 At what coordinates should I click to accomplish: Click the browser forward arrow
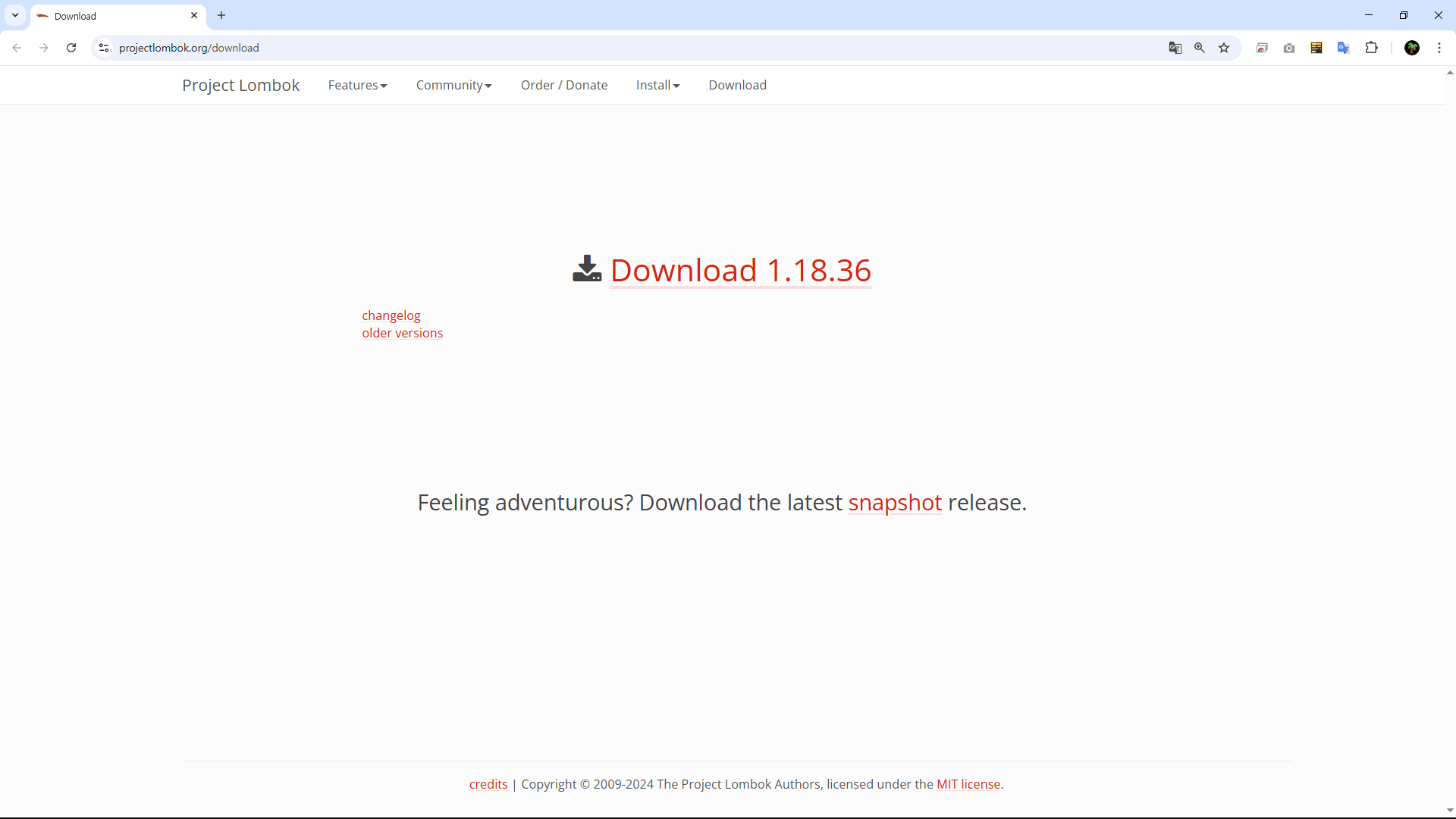[44, 48]
